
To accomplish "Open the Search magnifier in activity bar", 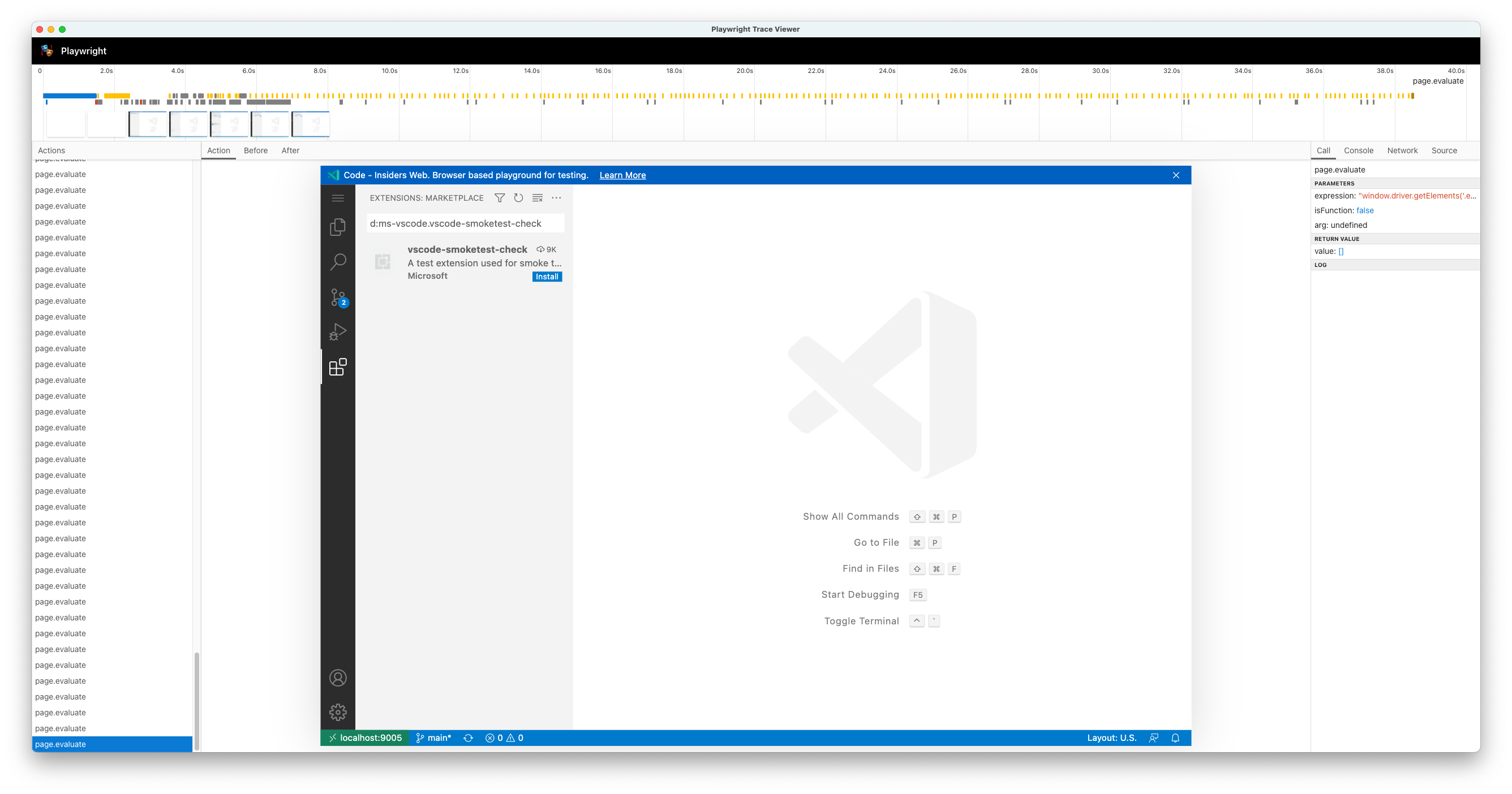I will [337, 261].
